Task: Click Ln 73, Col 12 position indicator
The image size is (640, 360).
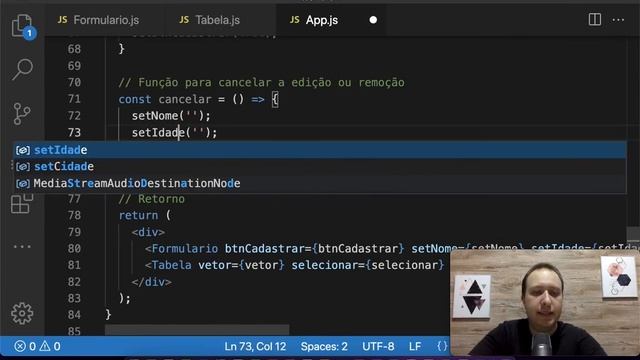Action: point(255,347)
